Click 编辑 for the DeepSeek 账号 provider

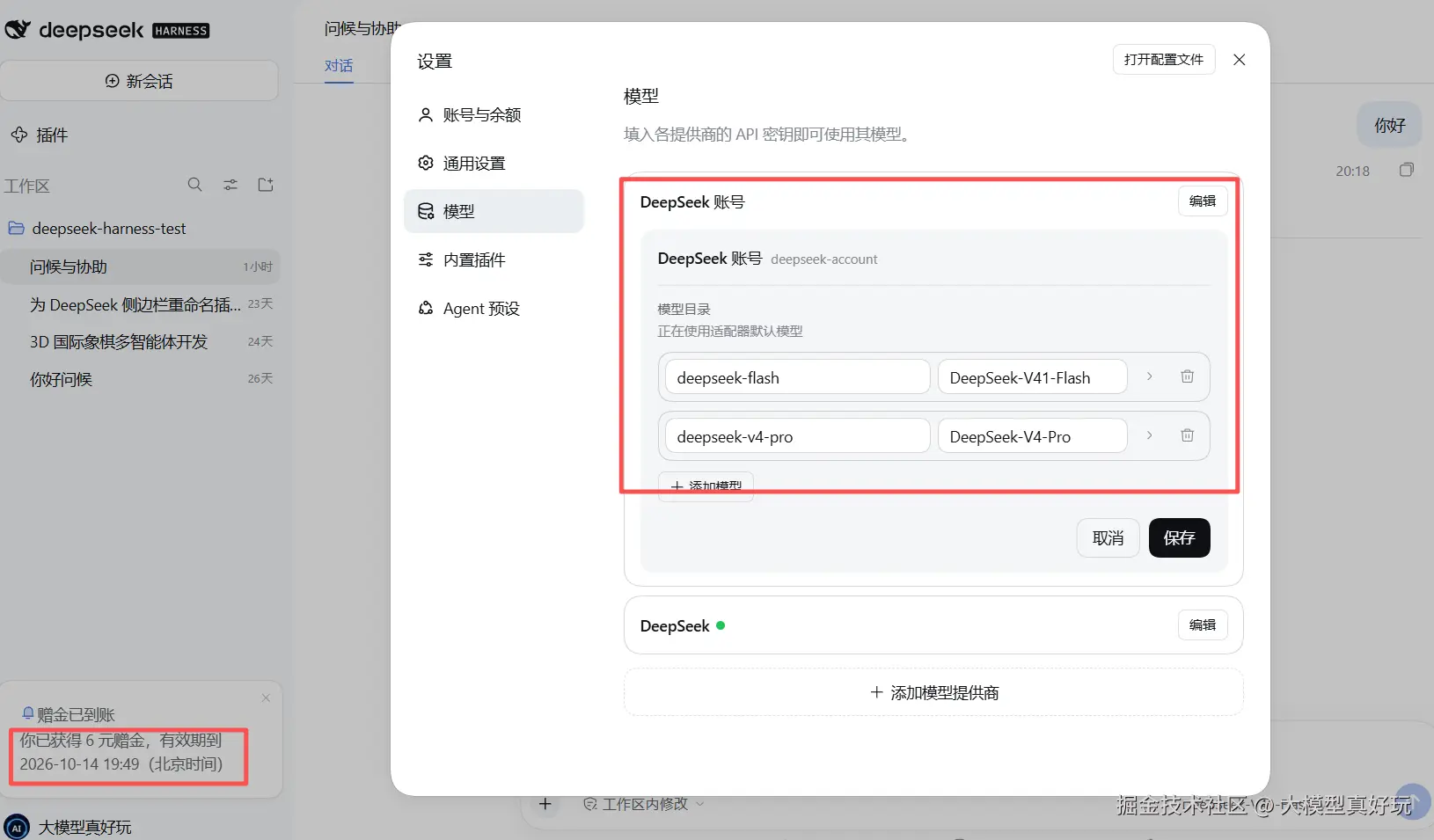click(1202, 201)
